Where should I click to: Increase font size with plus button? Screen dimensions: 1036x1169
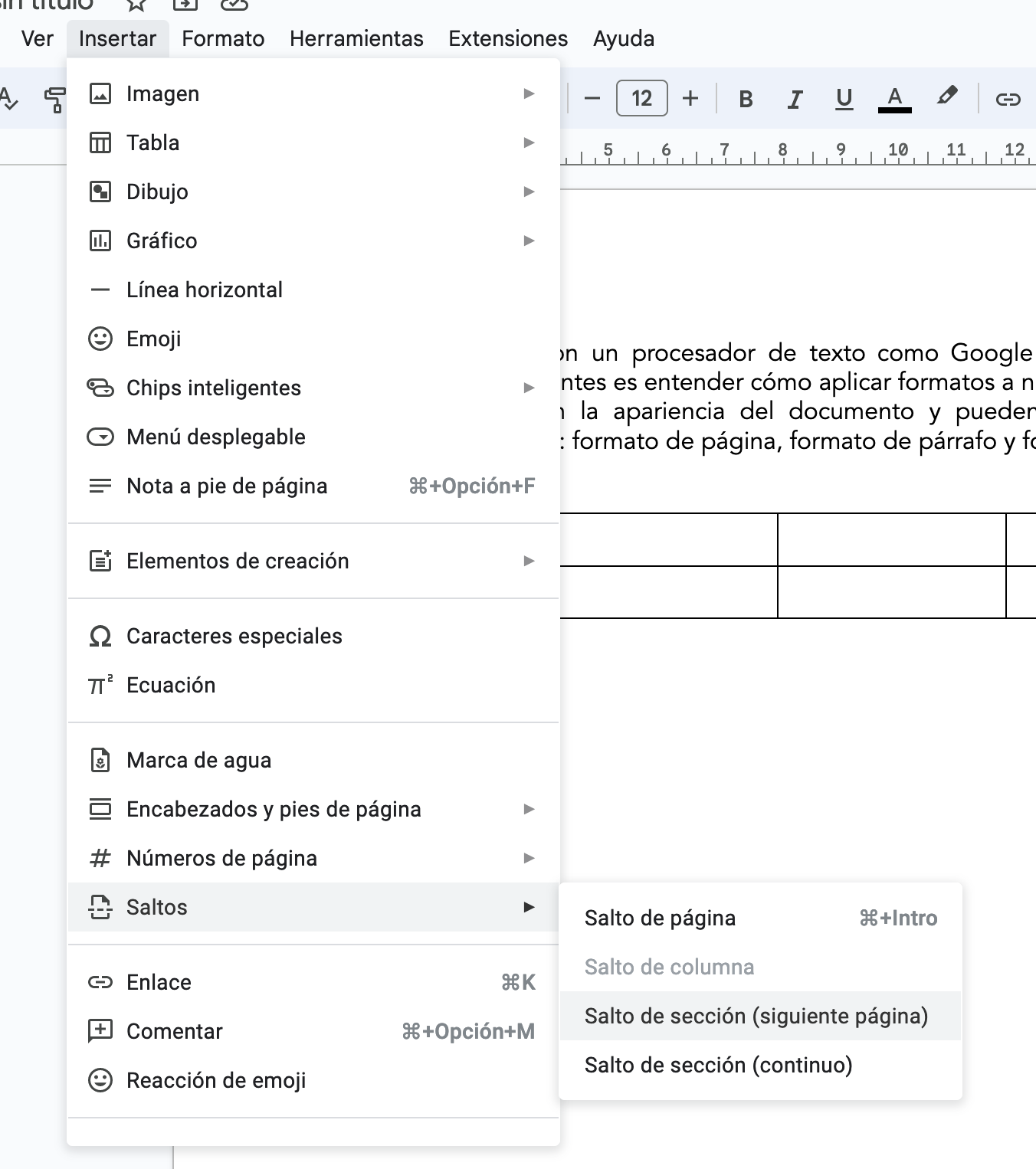click(690, 99)
